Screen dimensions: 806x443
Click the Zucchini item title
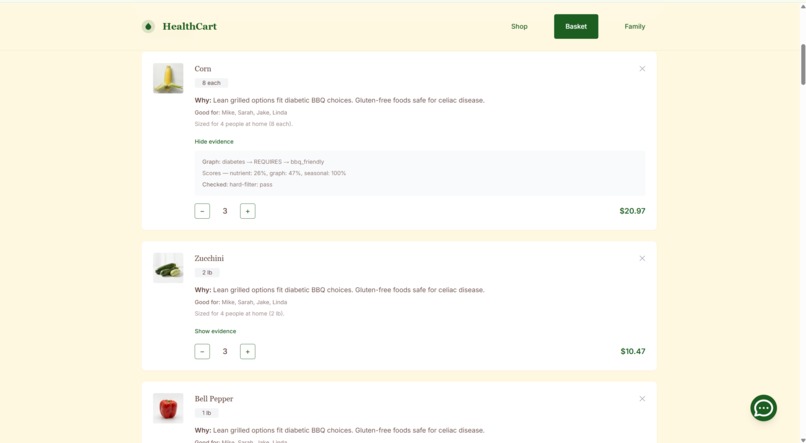(x=209, y=259)
